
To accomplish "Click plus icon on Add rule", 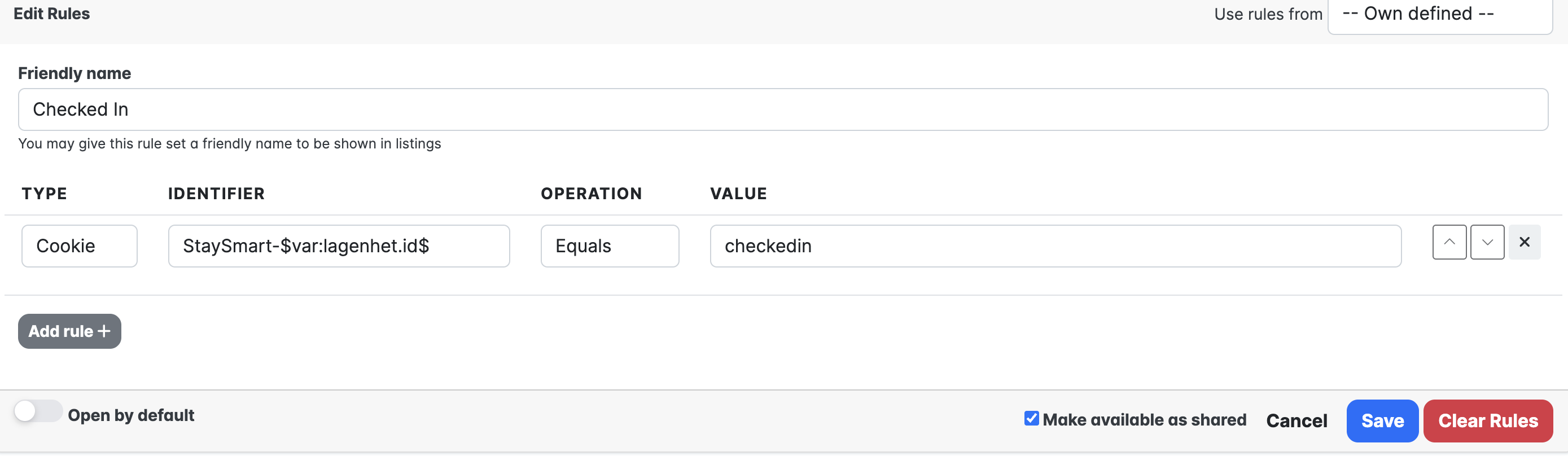I will pos(104,331).
